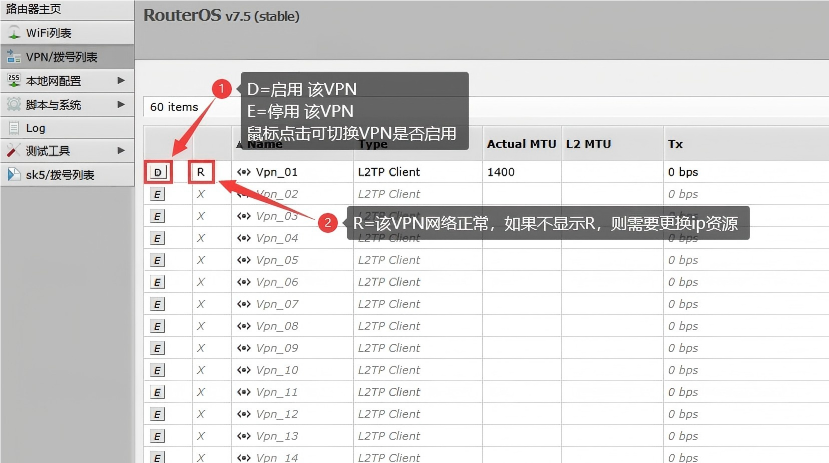This screenshot has height=463, width=829.
Task: Toggle the E button for Vpn_04
Action: [x=157, y=238]
